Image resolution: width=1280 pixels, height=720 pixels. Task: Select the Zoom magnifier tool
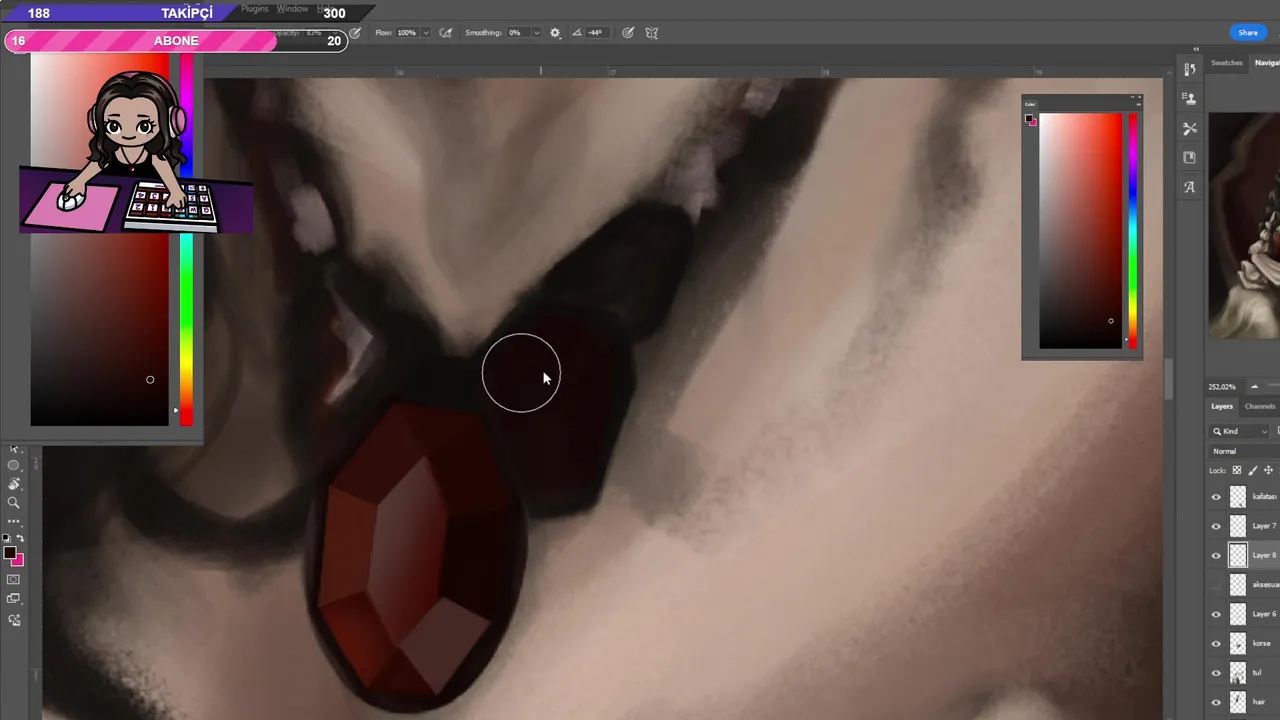point(14,503)
